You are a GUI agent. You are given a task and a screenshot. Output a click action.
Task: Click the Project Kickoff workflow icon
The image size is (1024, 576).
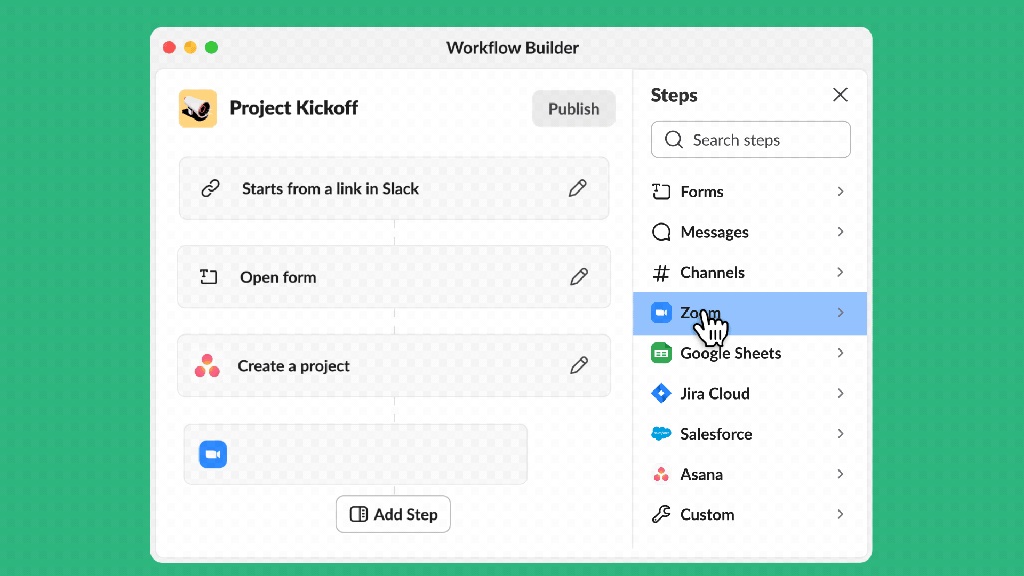(198, 108)
